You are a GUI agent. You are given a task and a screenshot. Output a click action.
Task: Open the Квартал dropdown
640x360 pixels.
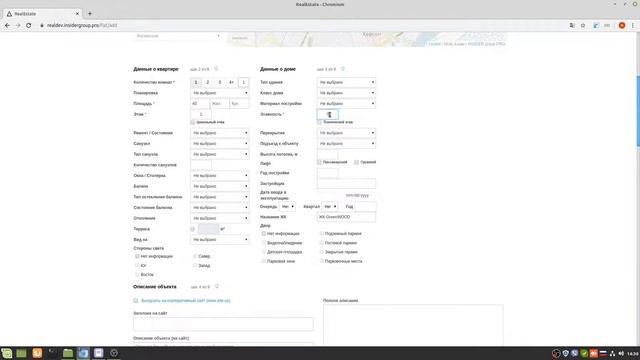coord(329,207)
